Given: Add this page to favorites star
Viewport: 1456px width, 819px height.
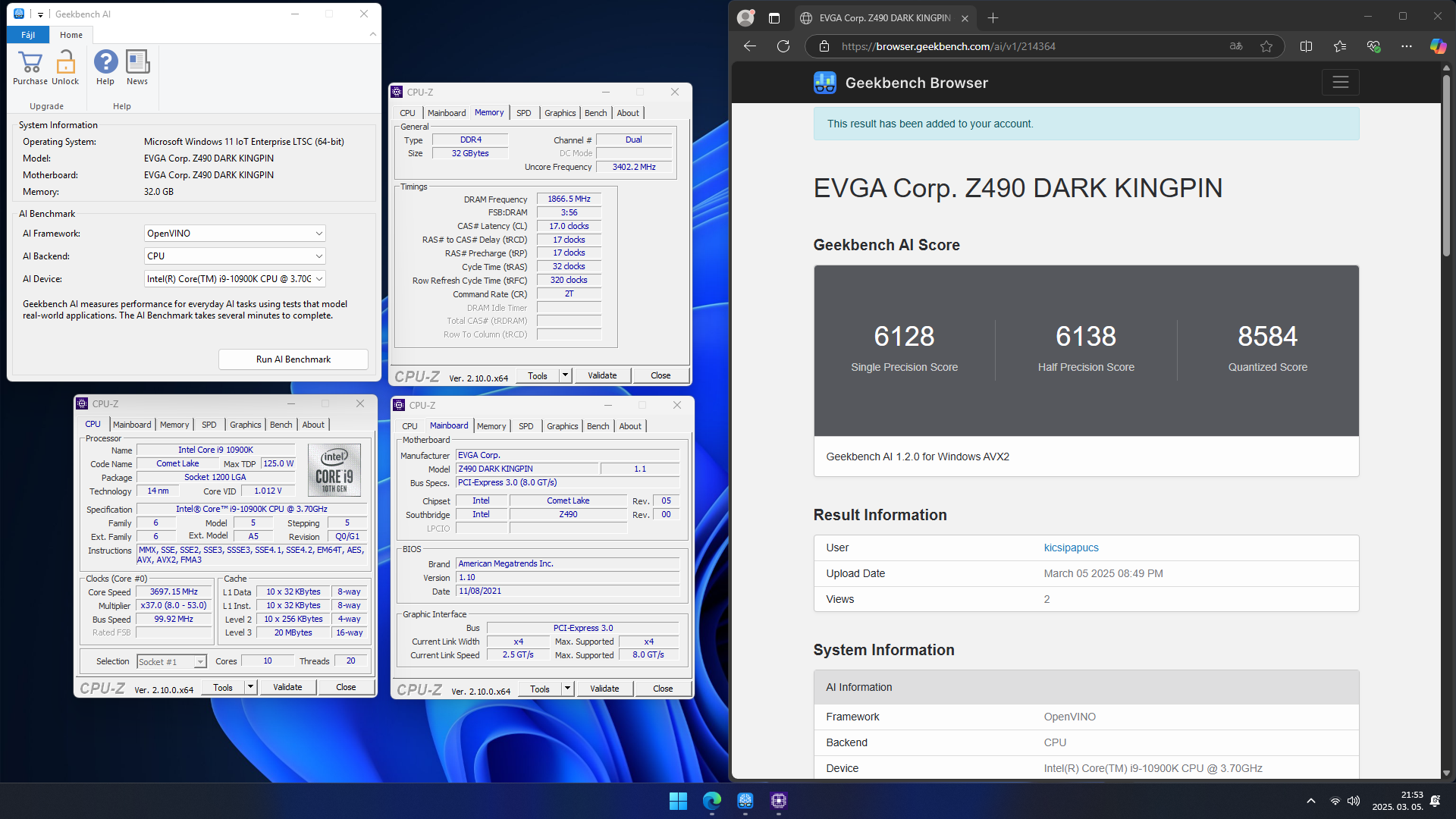Looking at the screenshot, I should pos(1266,46).
